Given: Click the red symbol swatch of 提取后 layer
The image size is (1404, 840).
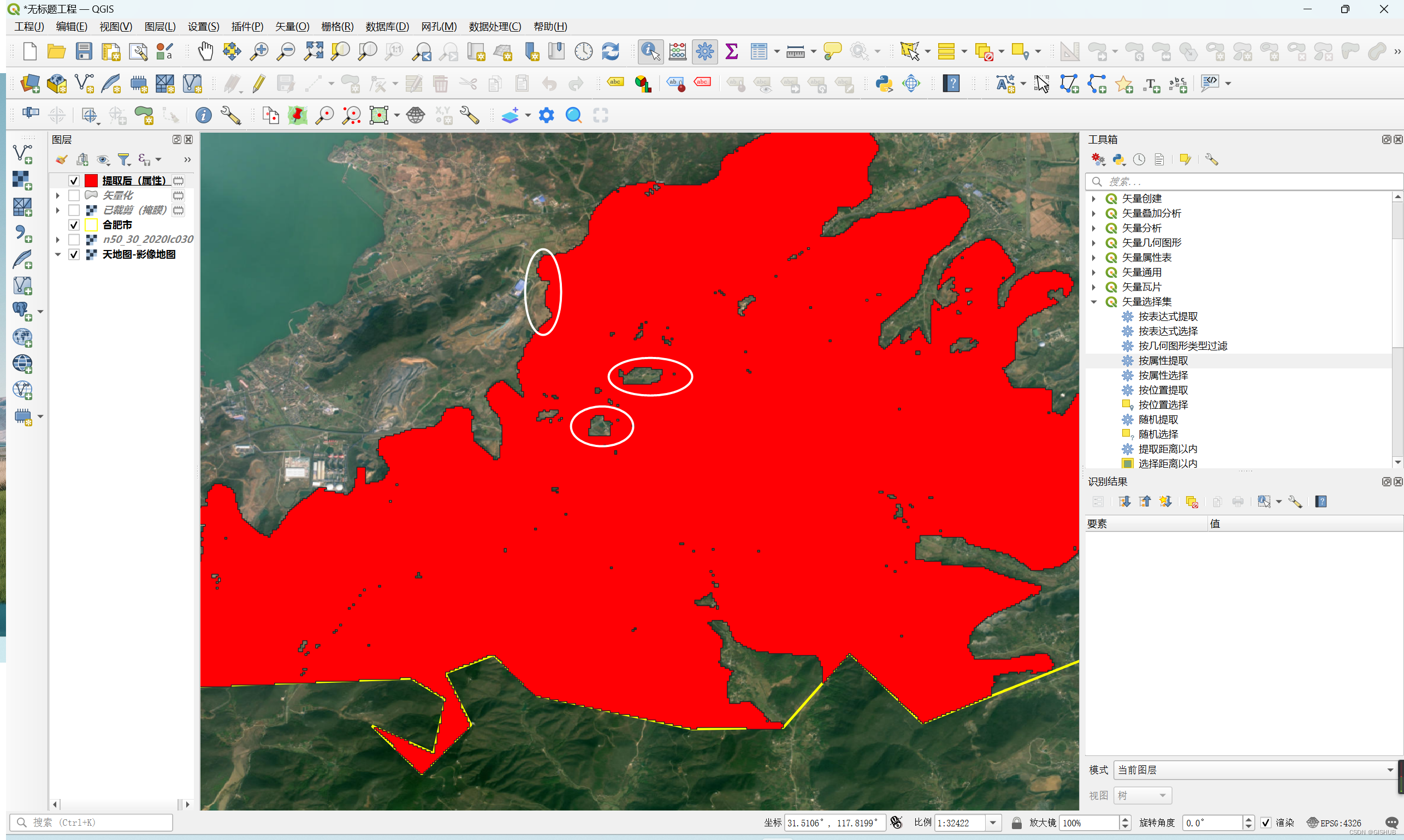Looking at the screenshot, I should click(91, 181).
